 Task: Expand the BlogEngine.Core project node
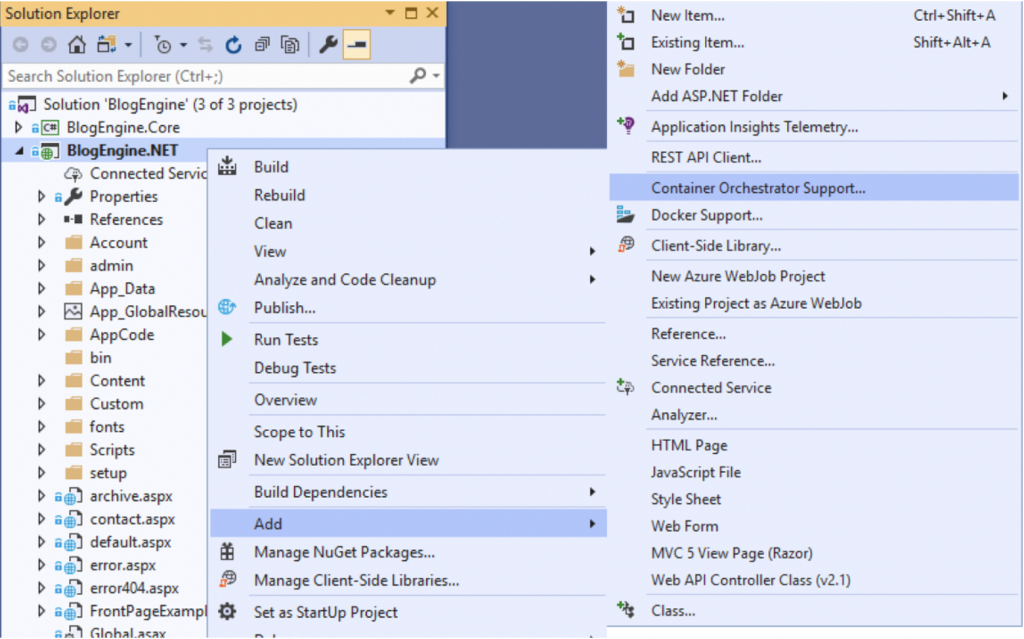point(19,127)
